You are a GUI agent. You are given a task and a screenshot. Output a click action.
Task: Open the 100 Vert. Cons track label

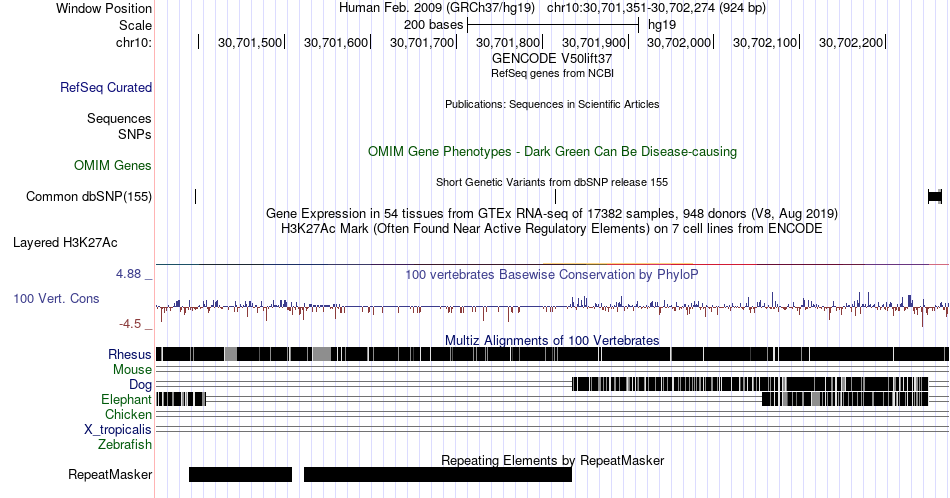(x=56, y=298)
